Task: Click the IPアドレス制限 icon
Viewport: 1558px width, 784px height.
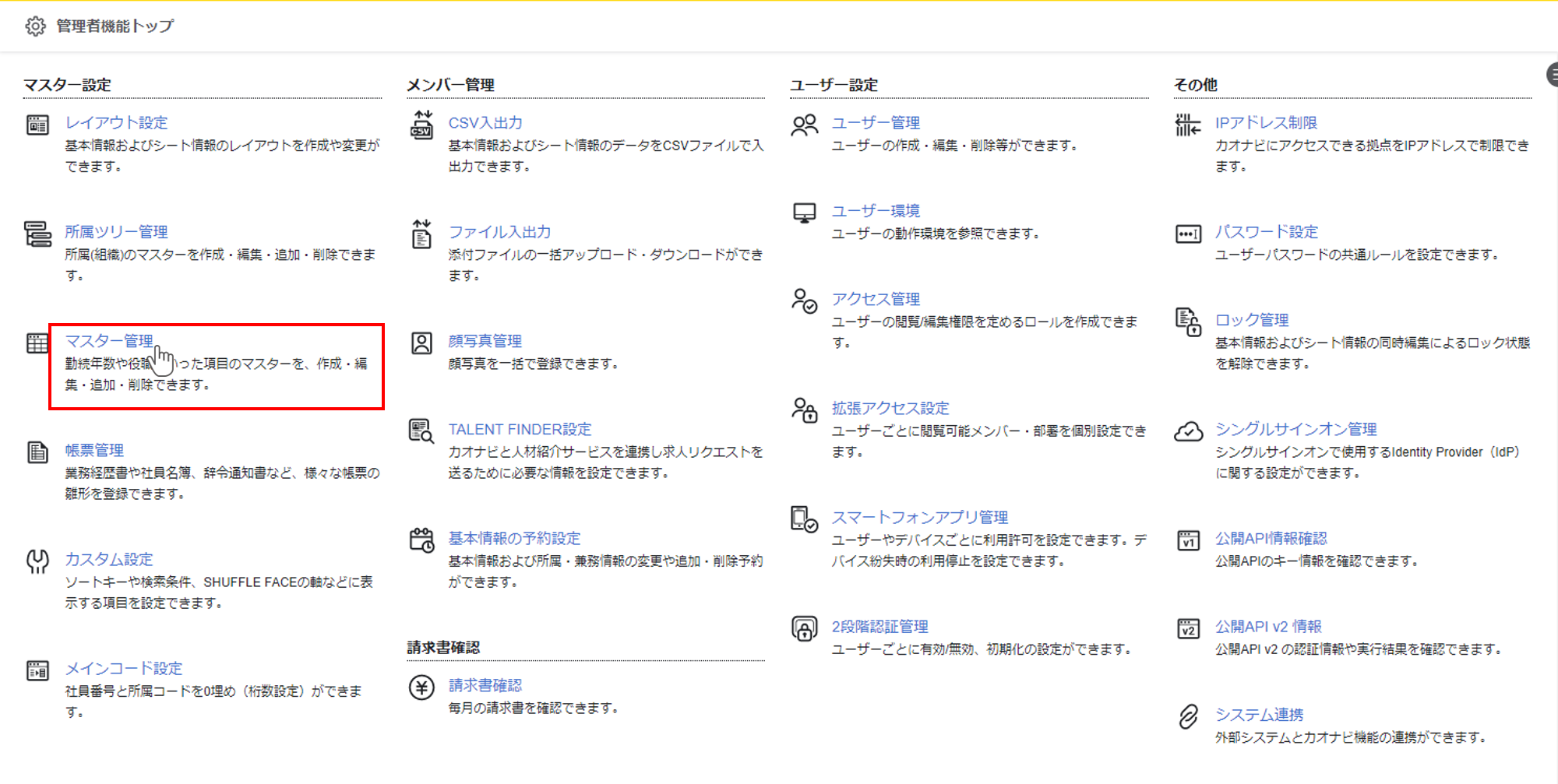Action: point(1188,125)
